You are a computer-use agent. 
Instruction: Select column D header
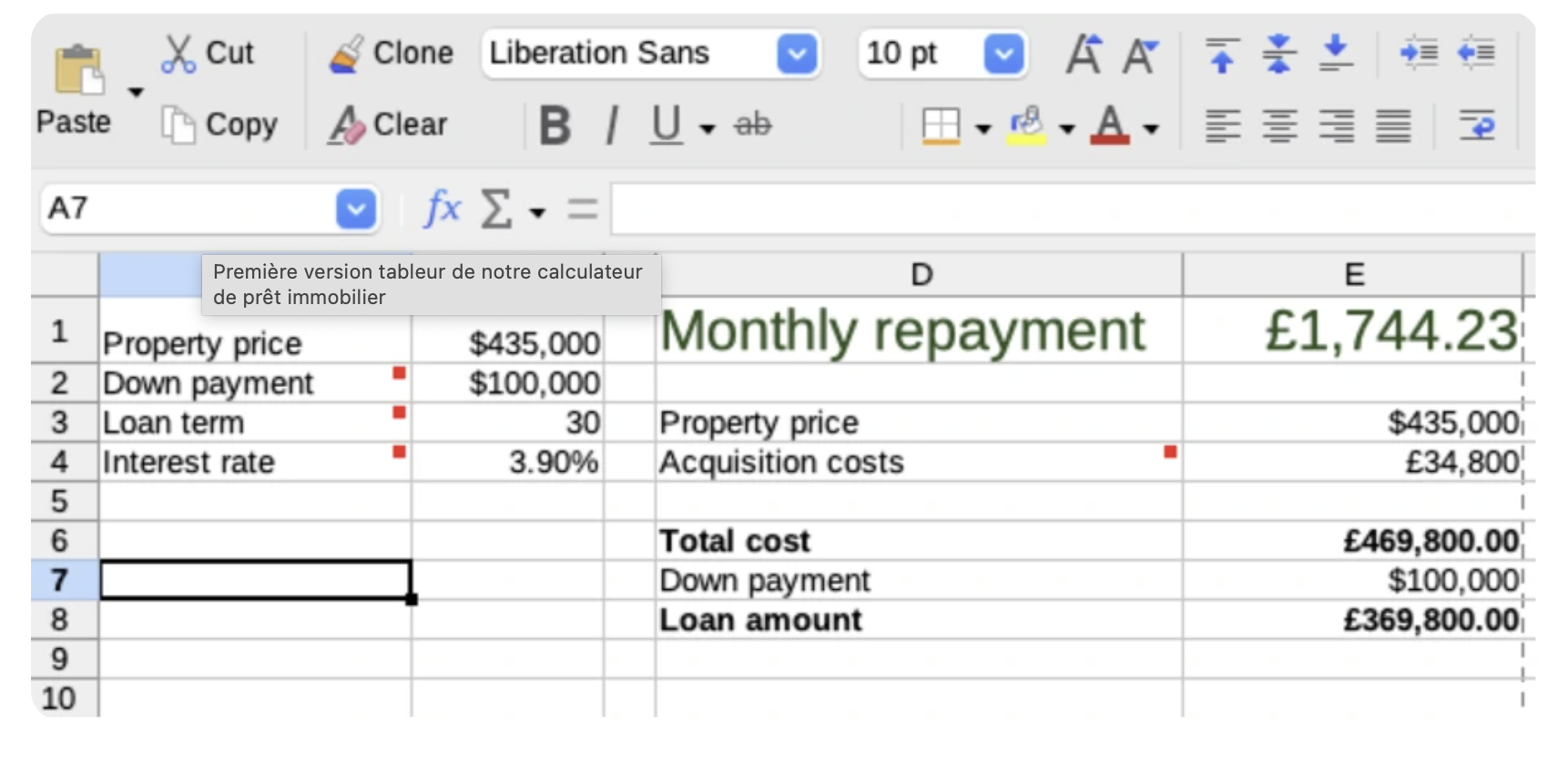[921, 274]
